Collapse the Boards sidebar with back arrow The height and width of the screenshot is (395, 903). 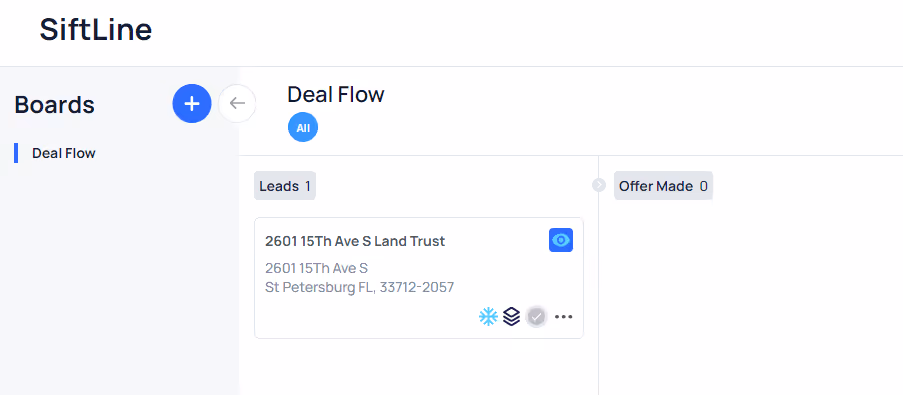(x=237, y=104)
